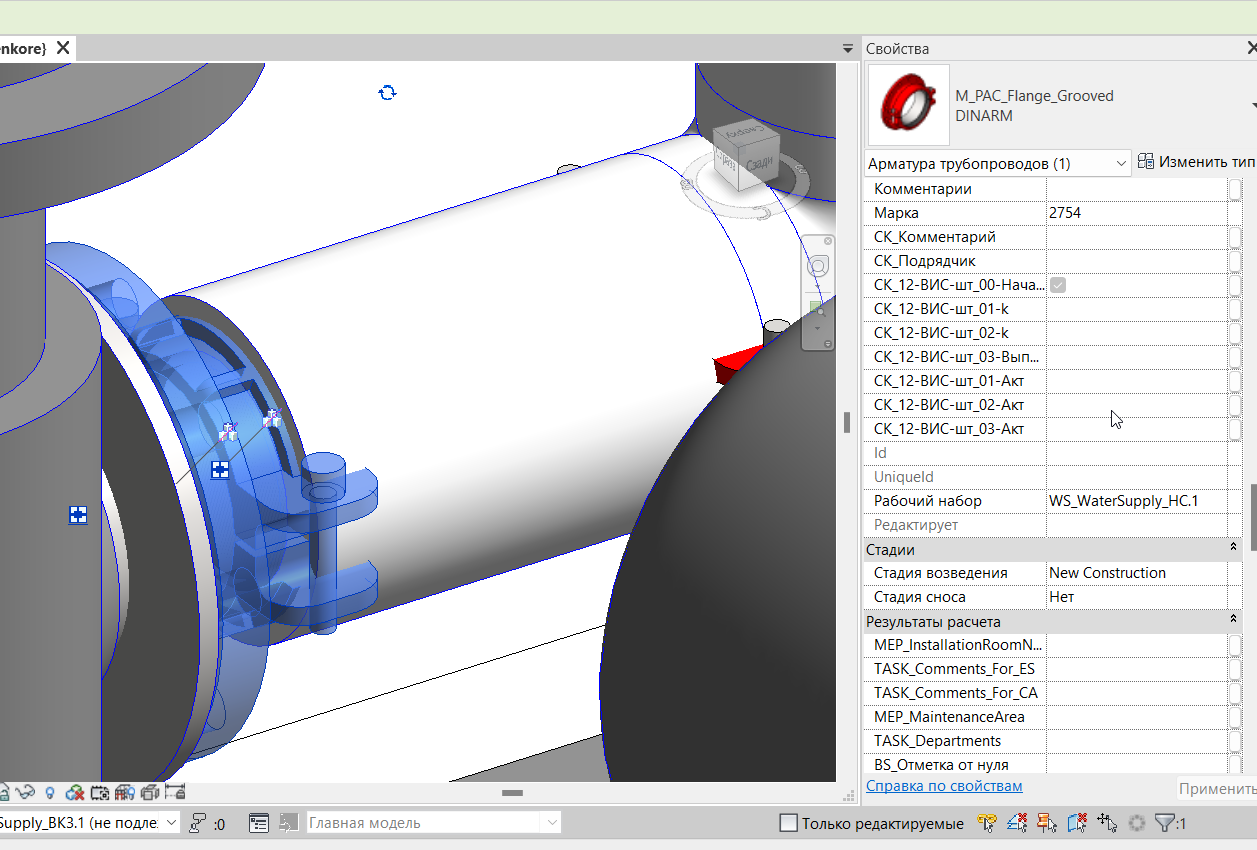Click the СК_Подрядчик value field
1257x850 pixels.
pos(1136,261)
